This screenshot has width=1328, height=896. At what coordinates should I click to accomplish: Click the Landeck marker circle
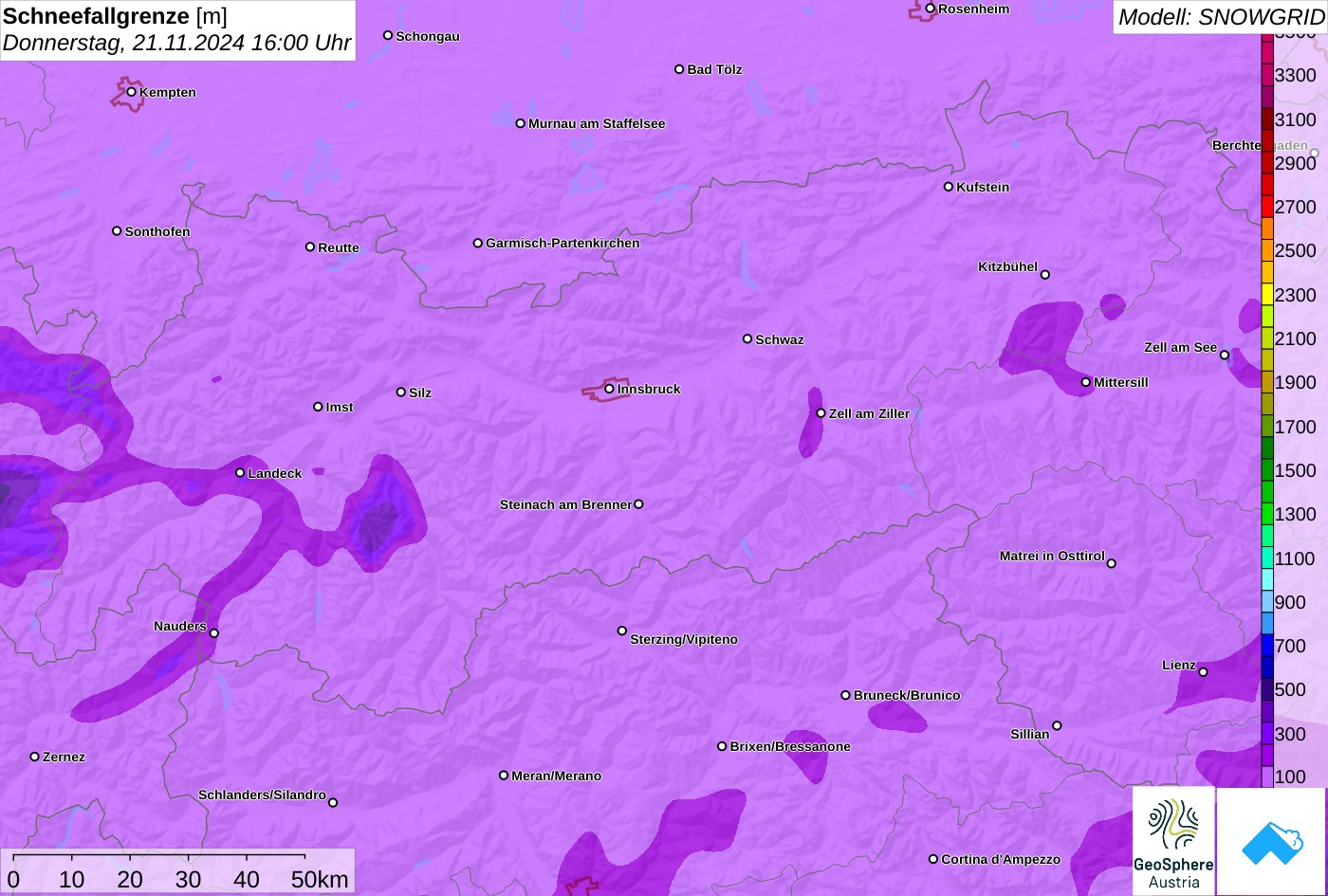click(x=240, y=472)
